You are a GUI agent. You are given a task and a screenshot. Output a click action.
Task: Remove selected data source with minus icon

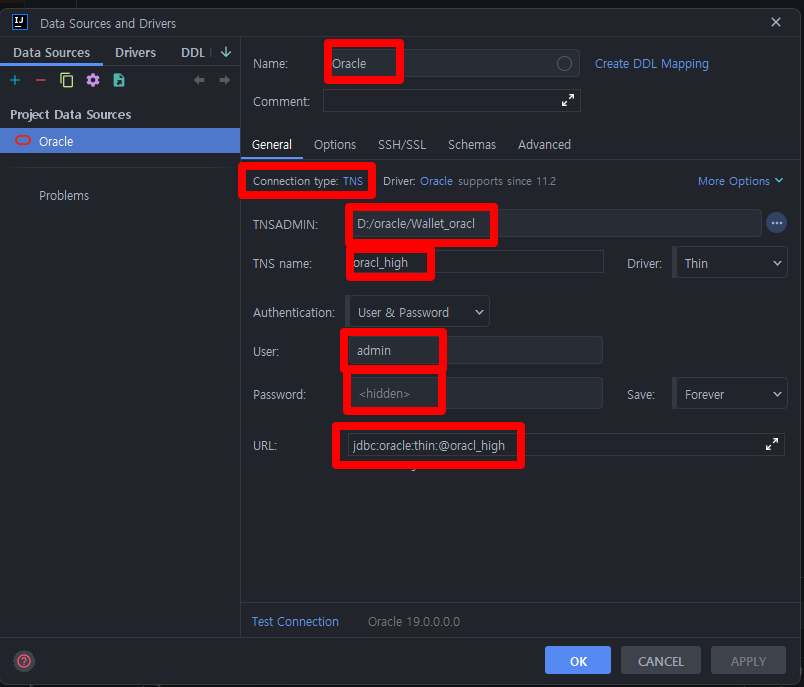coord(41,80)
